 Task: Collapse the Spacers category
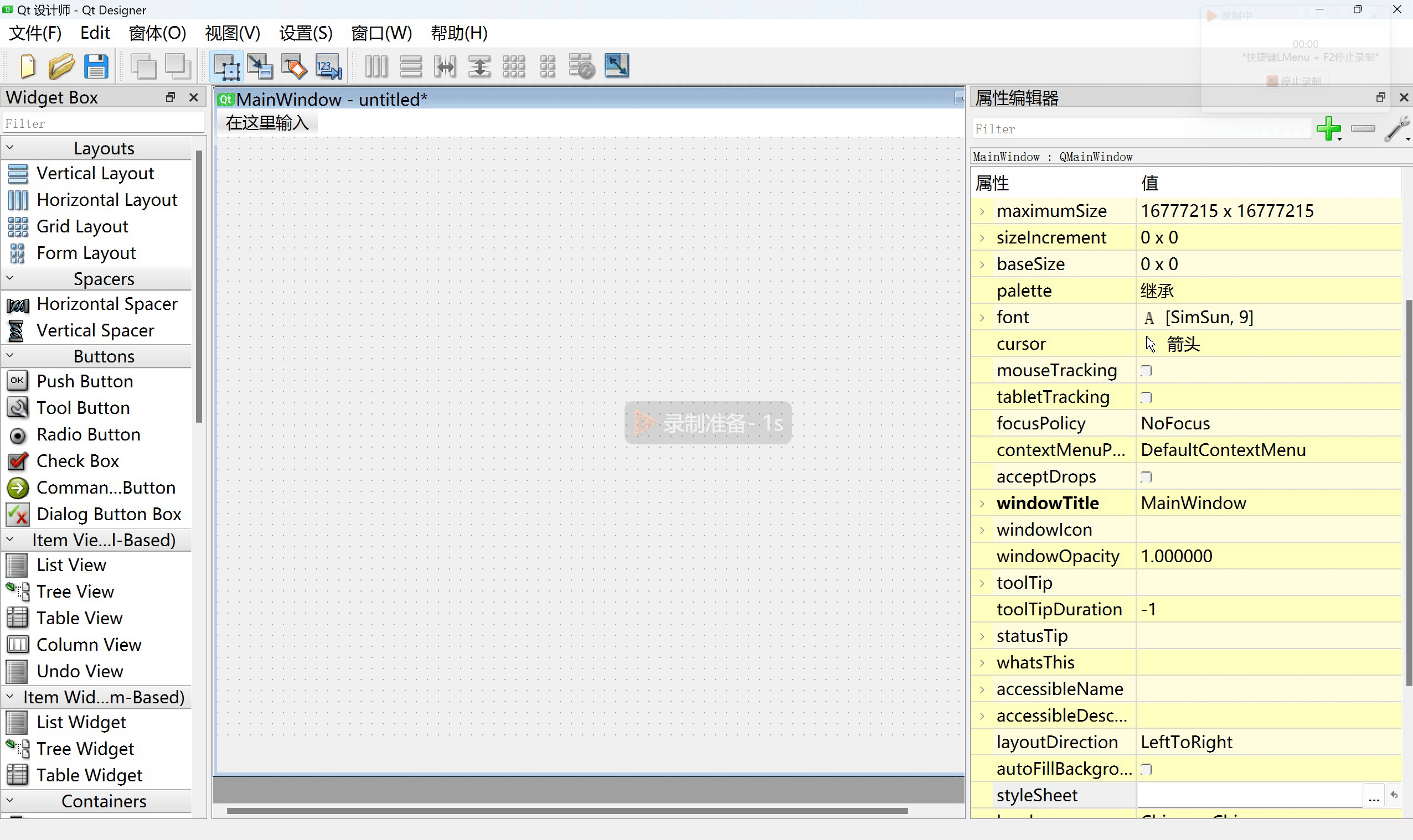pyautogui.click(x=9, y=278)
